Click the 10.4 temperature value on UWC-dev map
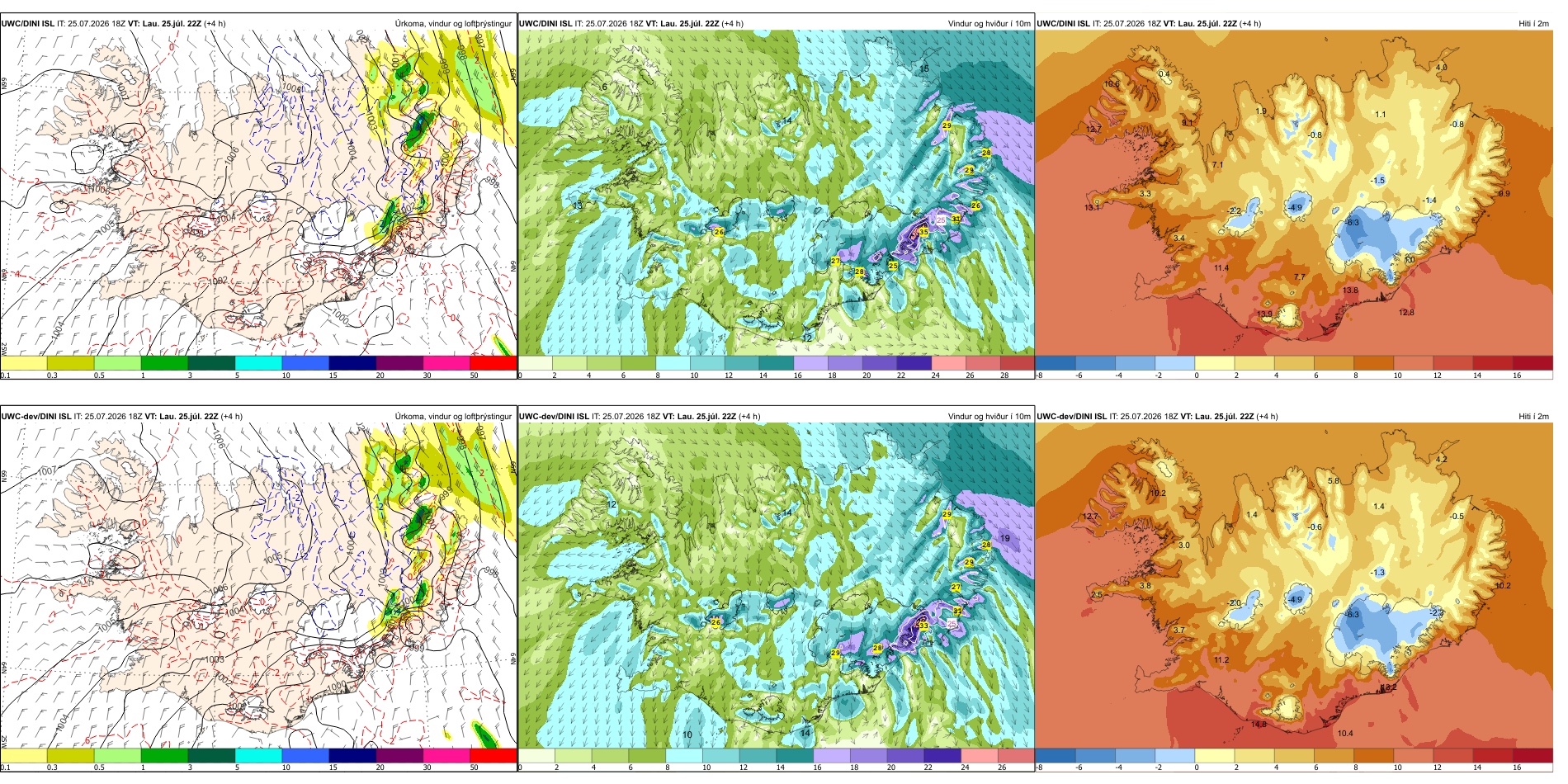Screen dimensions: 1568x784 click(1345, 733)
